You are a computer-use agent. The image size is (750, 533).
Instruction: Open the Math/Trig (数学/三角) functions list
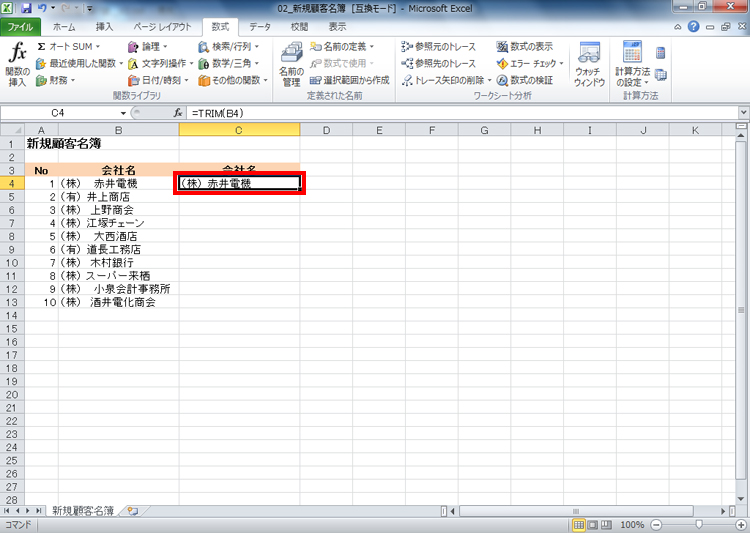(229, 63)
